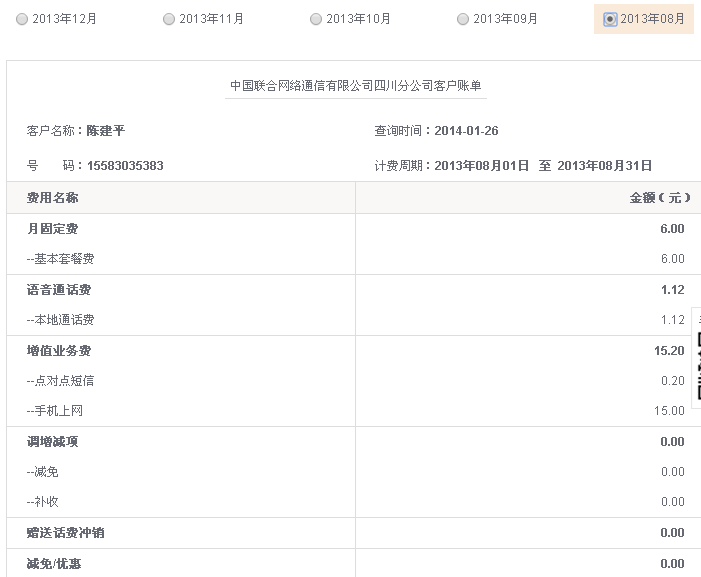Select the 2013年11月 billing month

coord(169,19)
